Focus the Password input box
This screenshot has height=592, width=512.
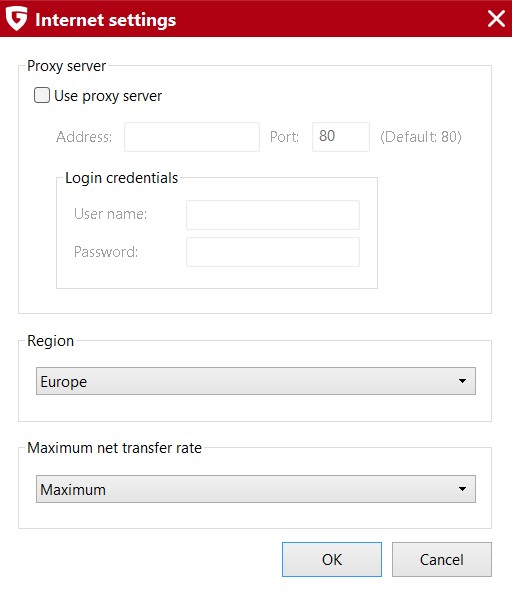point(273,252)
